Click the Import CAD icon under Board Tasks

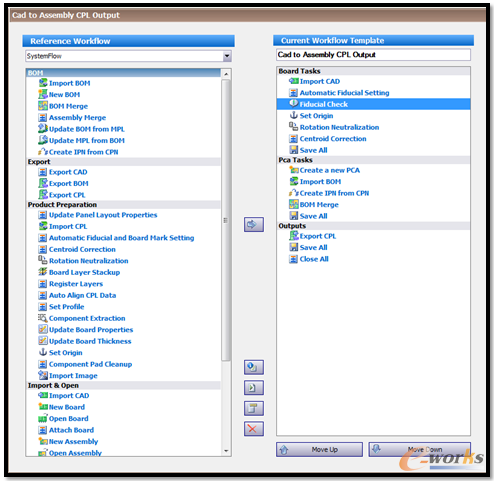point(293,81)
